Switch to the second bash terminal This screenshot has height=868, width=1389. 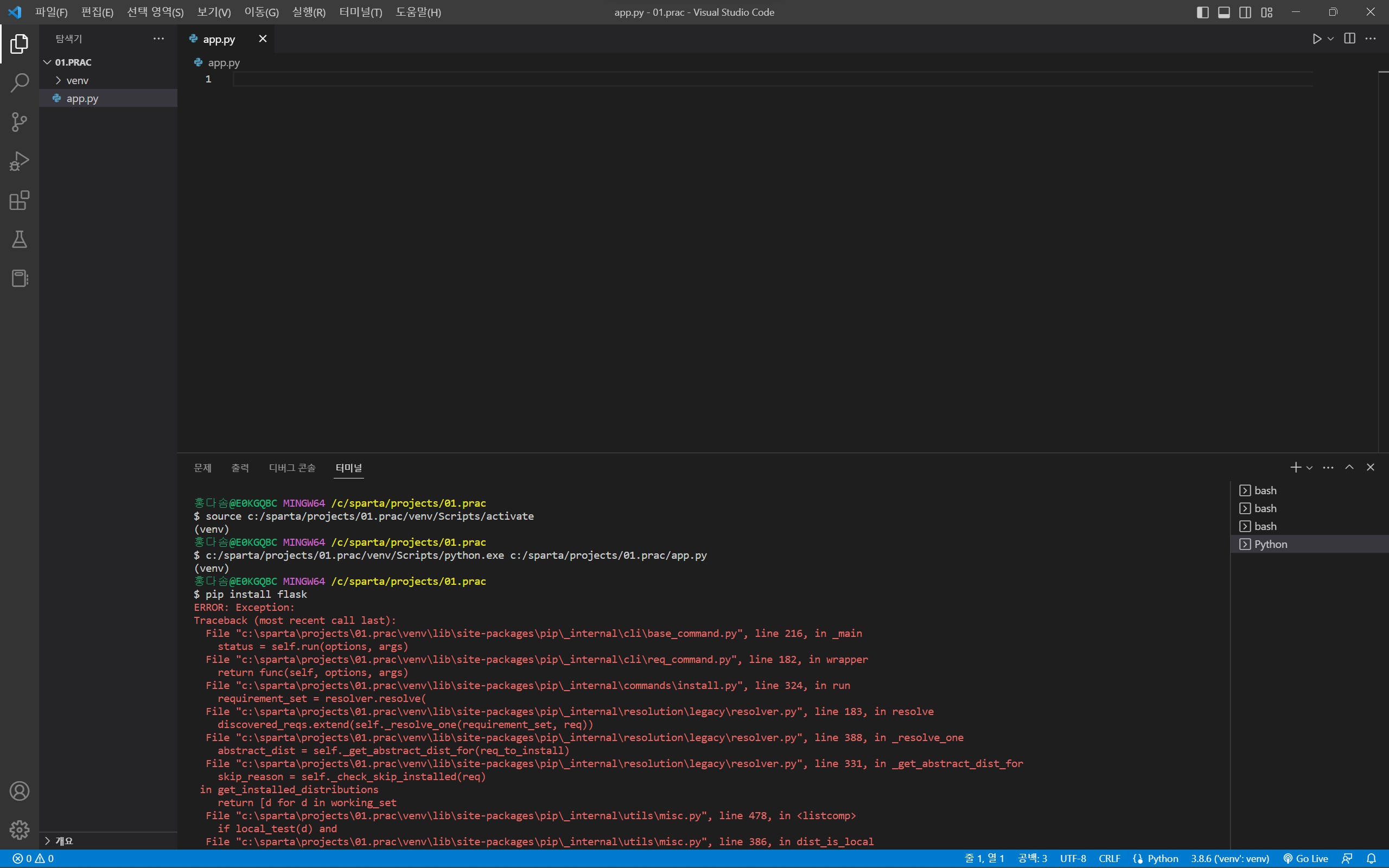(x=1309, y=509)
